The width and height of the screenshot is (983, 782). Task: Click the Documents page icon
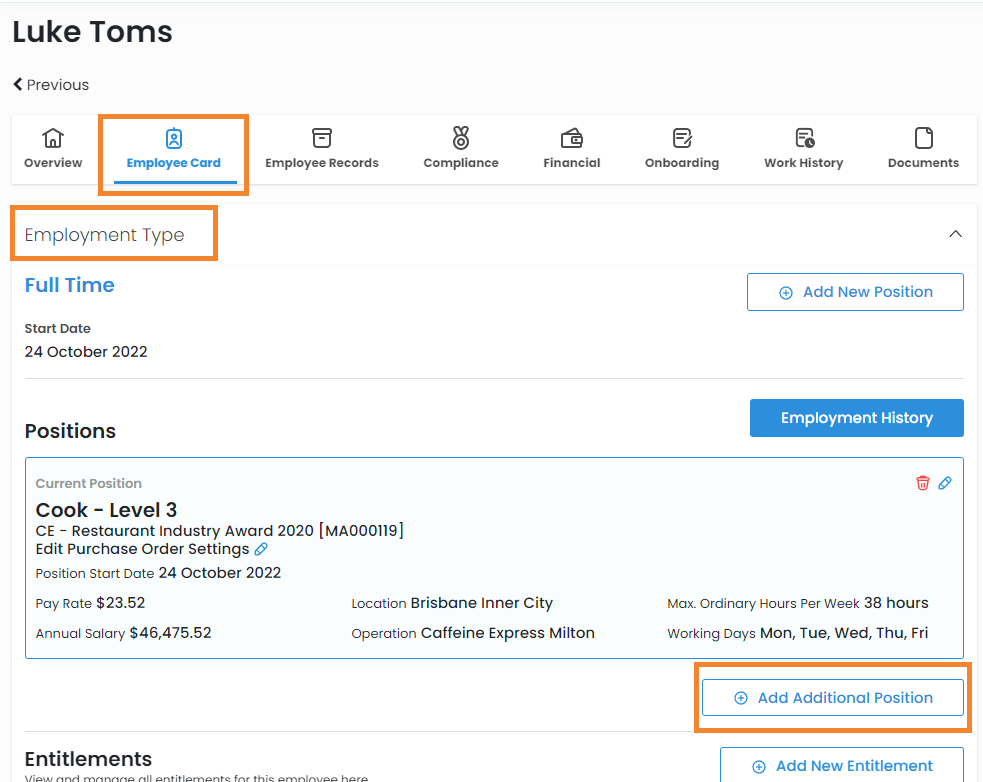click(x=923, y=138)
